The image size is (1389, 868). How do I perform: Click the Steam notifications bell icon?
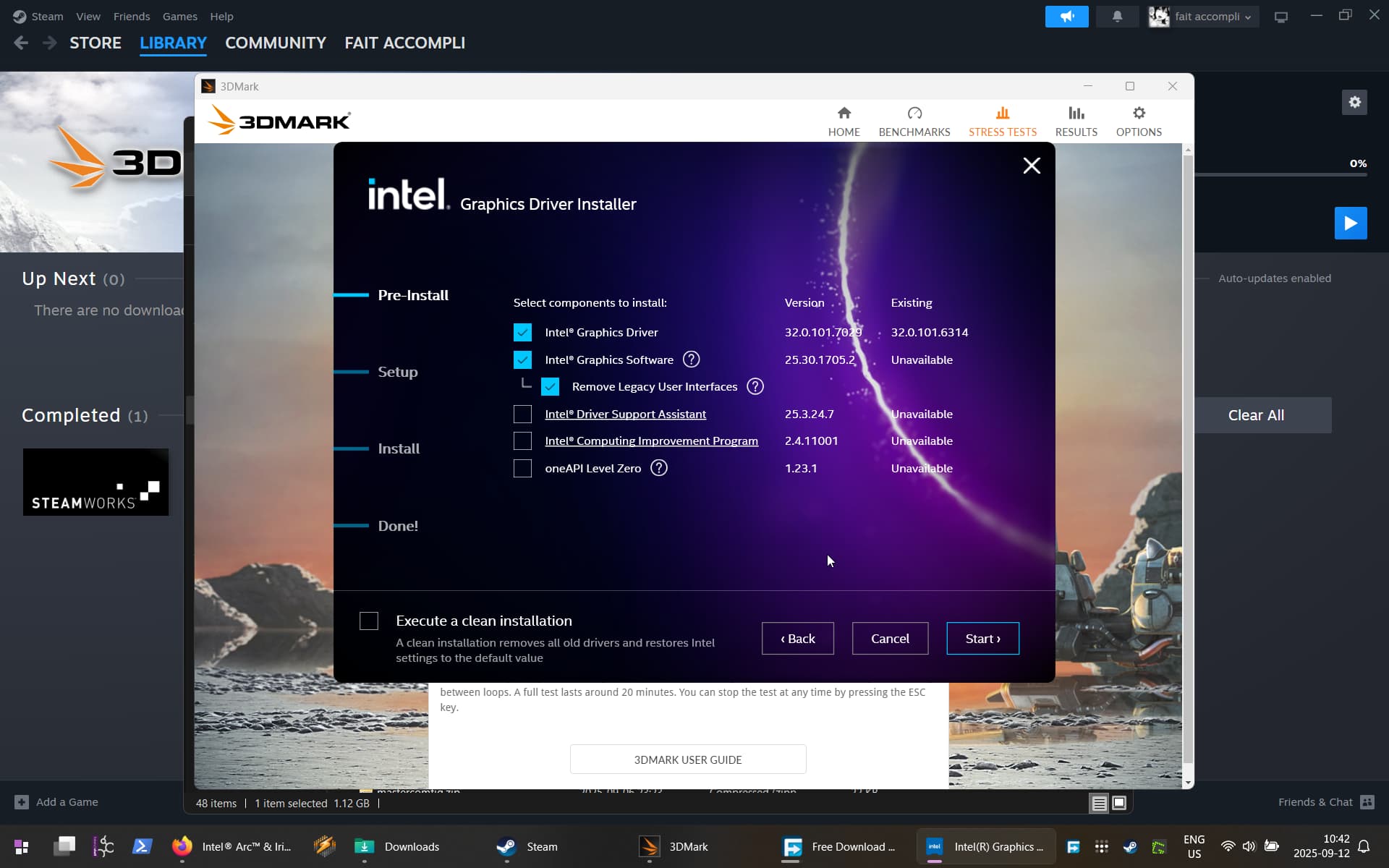pyautogui.click(x=1117, y=16)
